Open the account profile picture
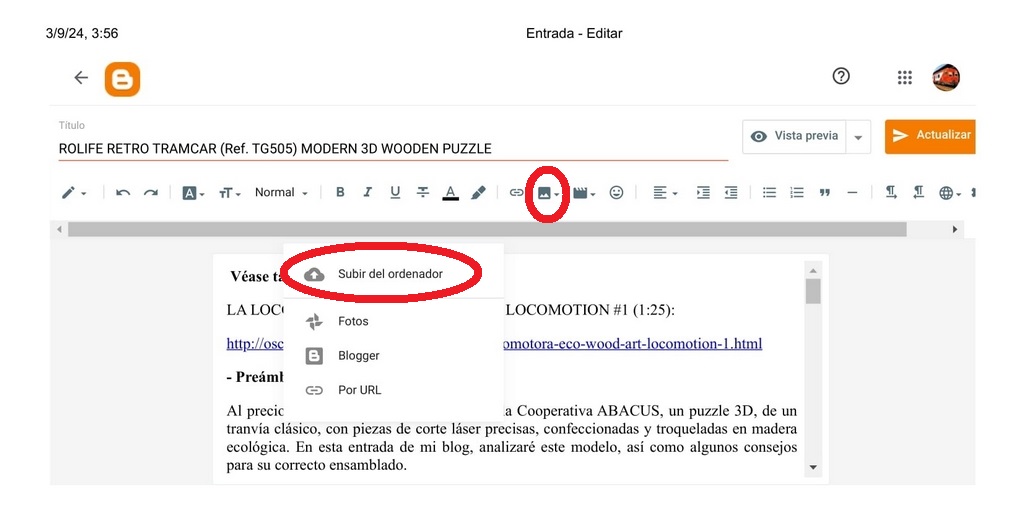1024x520 pixels. [946, 77]
